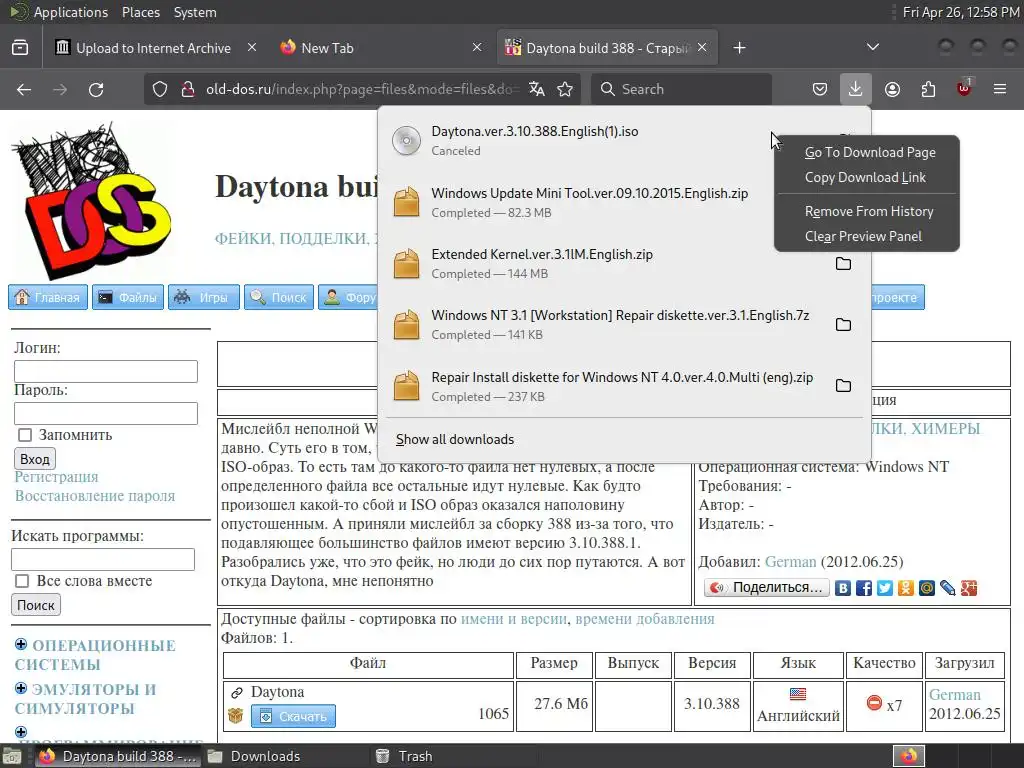Share via Facebook icon
The width and height of the screenshot is (1024, 768).
click(x=863, y=588)
